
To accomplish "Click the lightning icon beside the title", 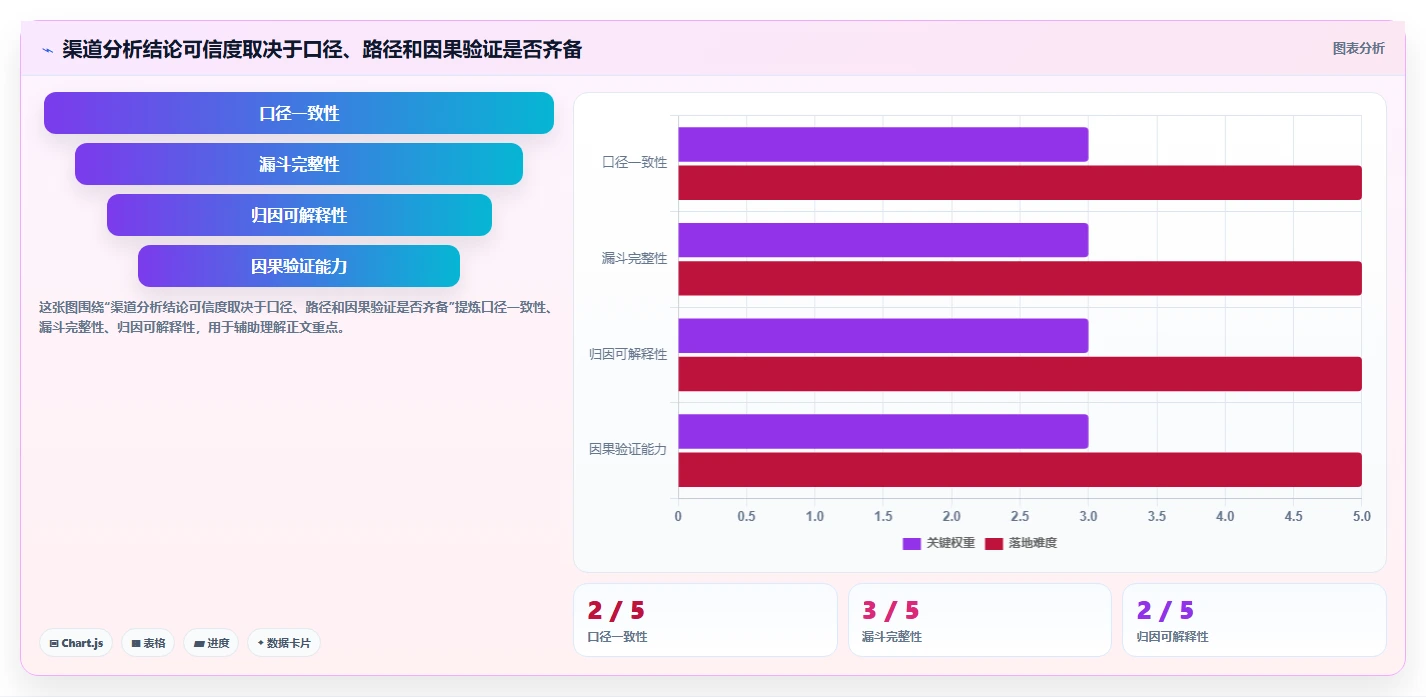I will (47, 50).
